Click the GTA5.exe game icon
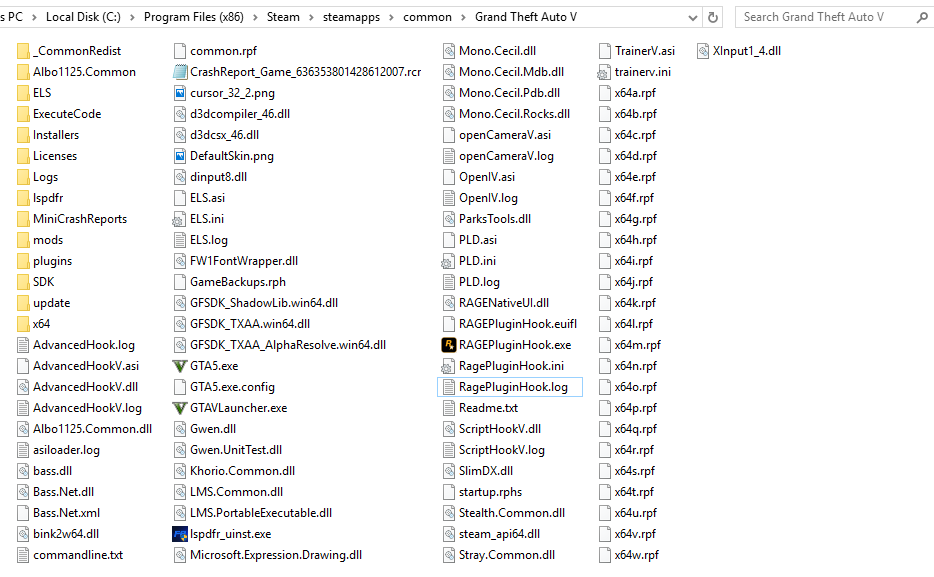The width and height of the screenshot is (934, 577). point(179,366)
